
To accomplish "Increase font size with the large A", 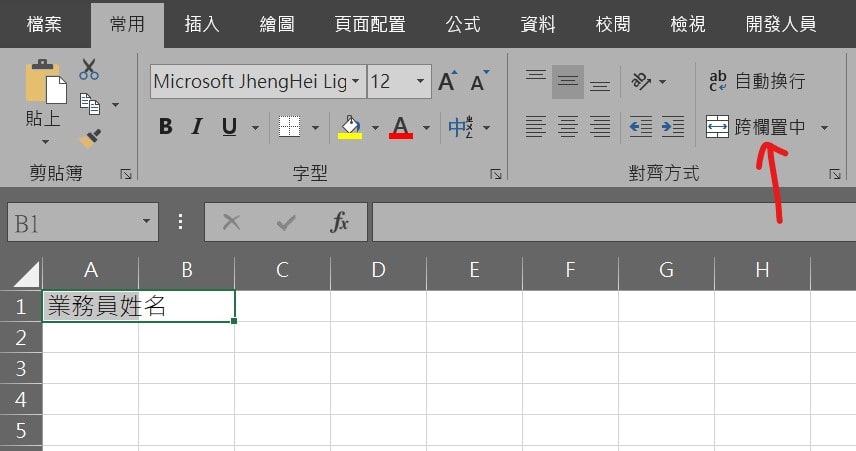I will pyautogui.click(x=448, y=81).
